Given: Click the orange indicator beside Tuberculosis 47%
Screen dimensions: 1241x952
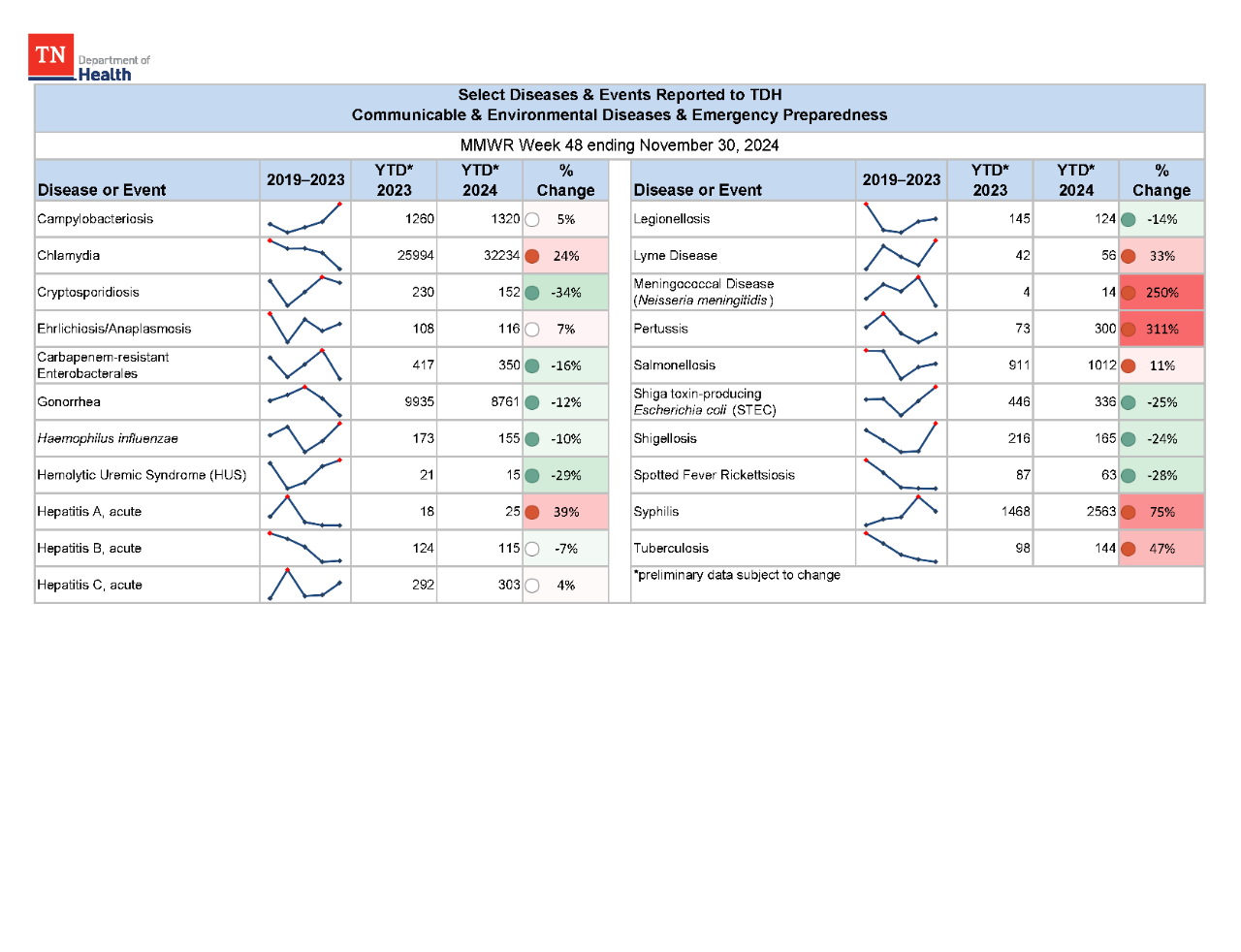Looking at the screenshot, I should tap(1128, 548).
